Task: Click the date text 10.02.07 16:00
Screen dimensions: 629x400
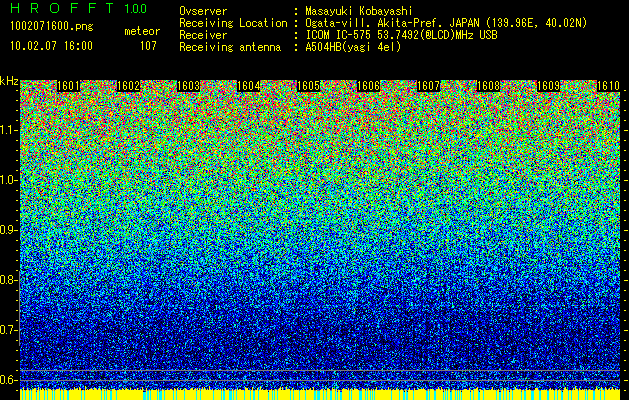Action: (51, 46)
